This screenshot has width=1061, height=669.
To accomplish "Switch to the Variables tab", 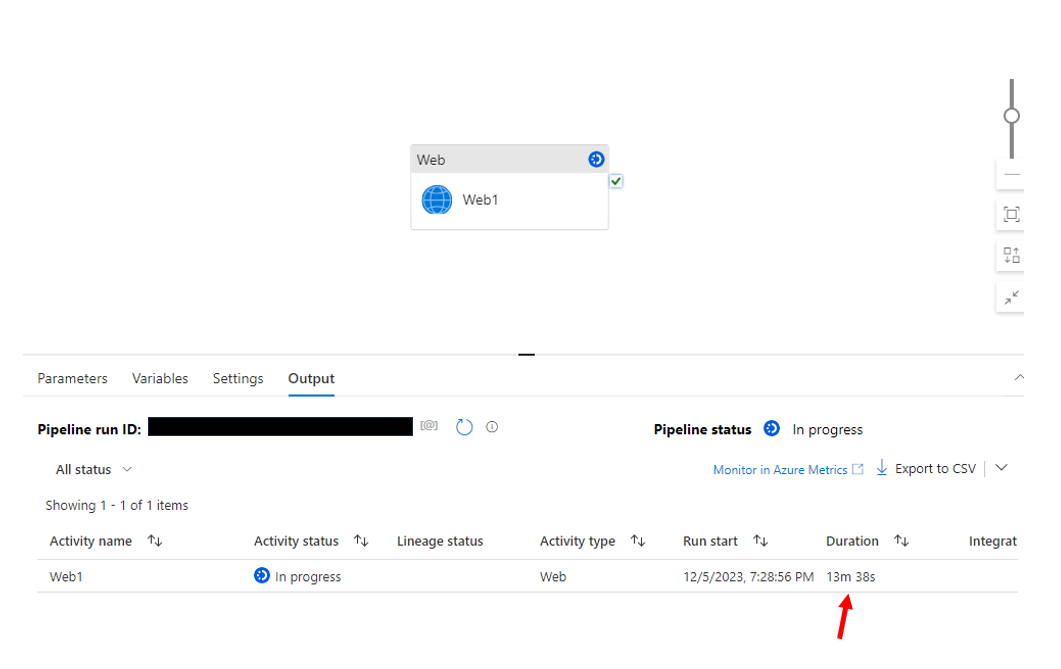I will (160, 378).
